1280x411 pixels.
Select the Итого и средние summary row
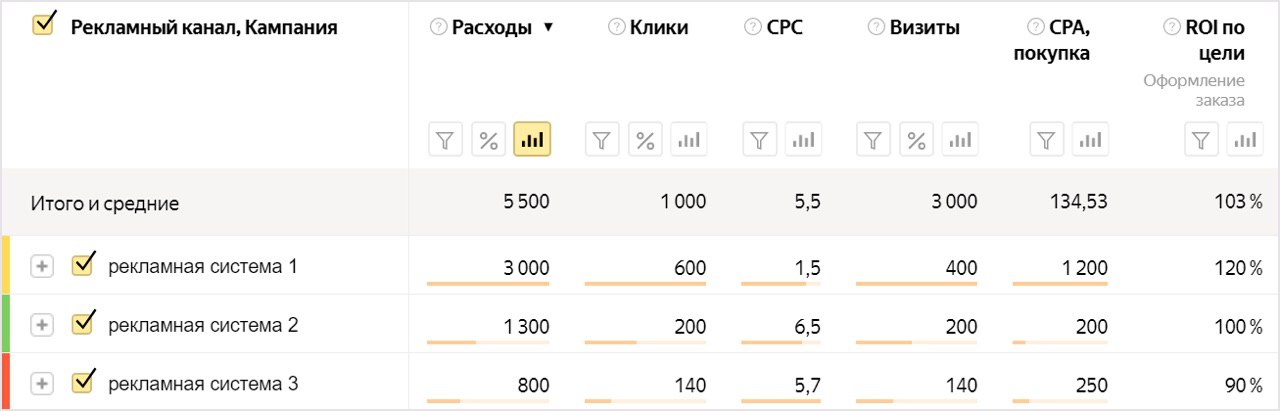640,203
